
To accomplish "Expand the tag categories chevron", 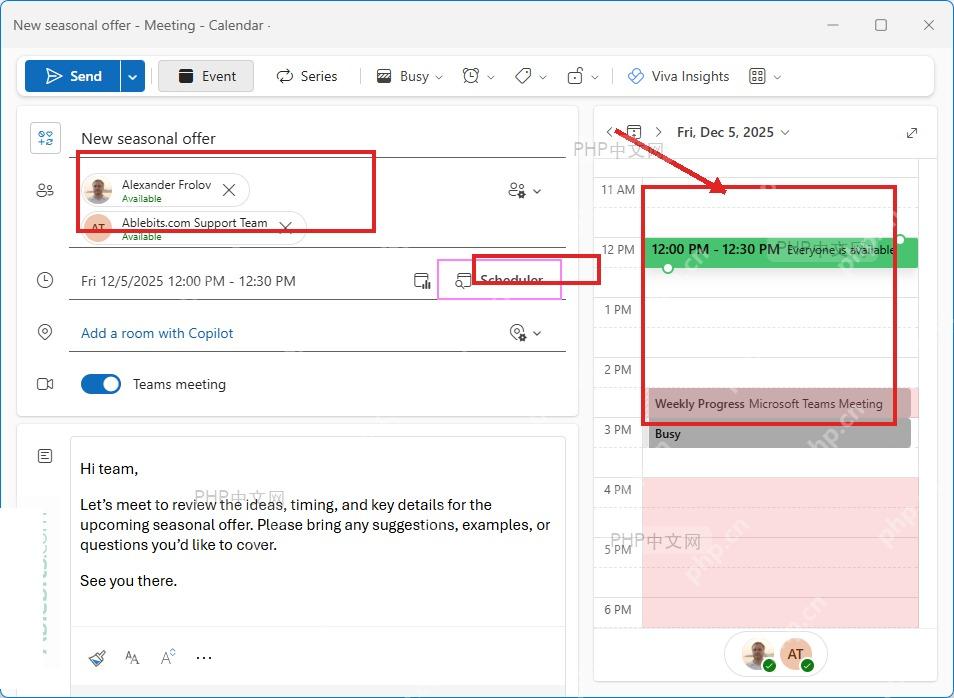I will point(543,77).
